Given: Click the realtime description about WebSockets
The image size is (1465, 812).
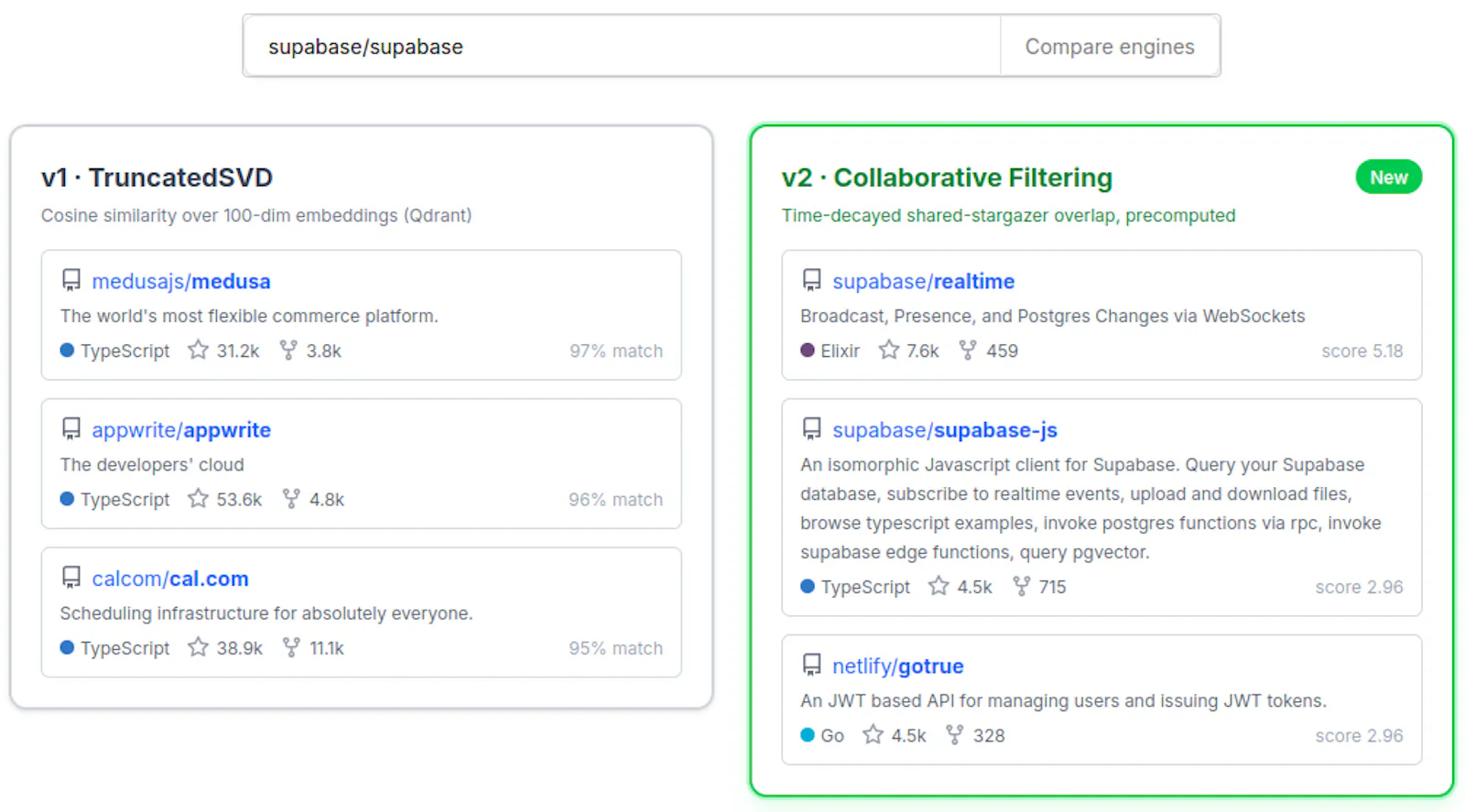Looking at the screenshot, I should point(1053,316).
